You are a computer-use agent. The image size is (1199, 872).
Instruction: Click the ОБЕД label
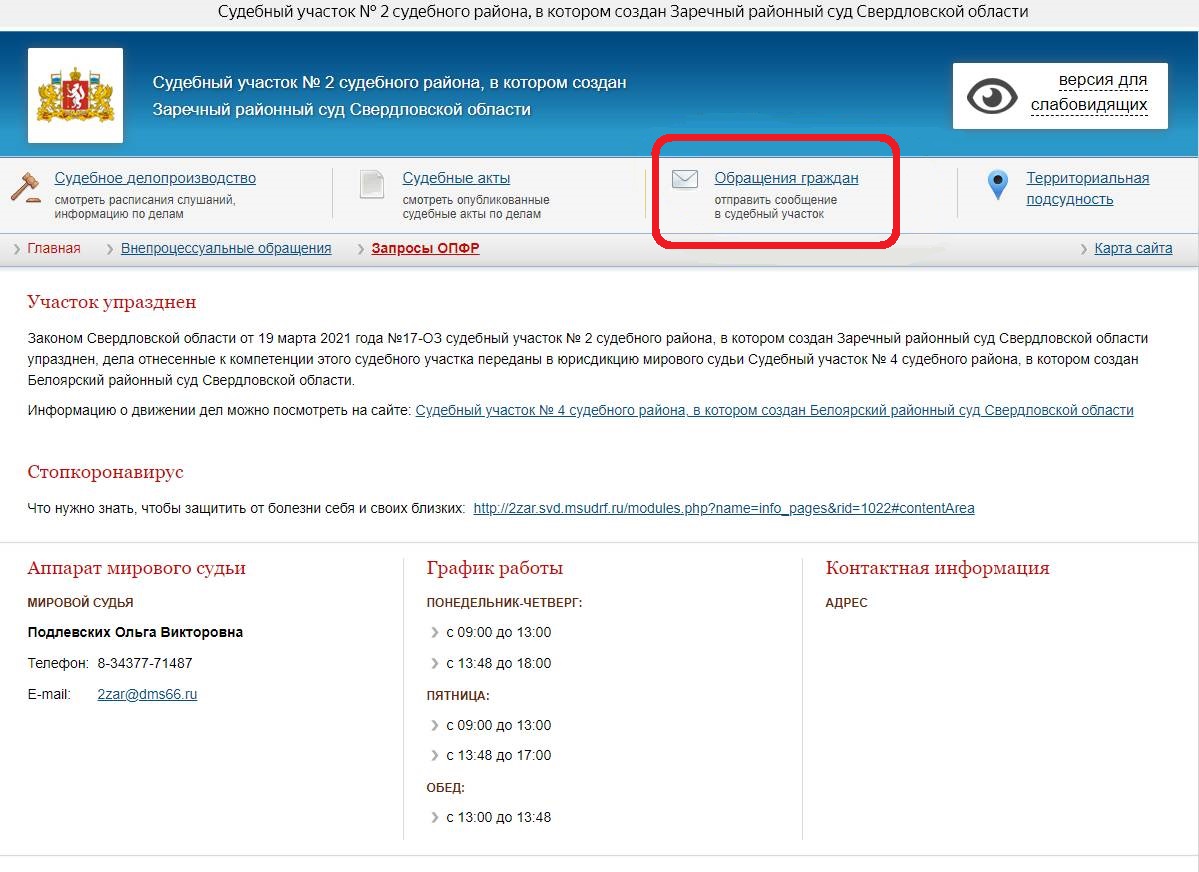pos(446,787)
